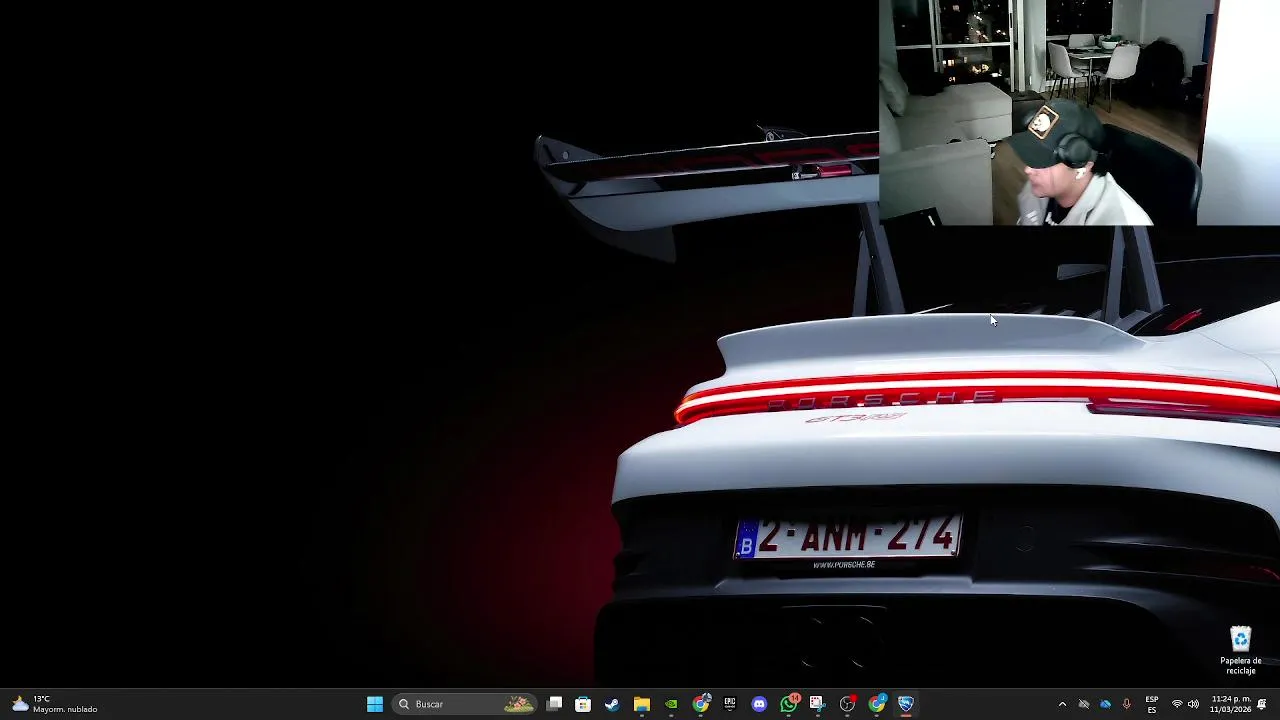Viewport: 1280px width, 720px height.
Task: Open the Windows Start menu
Action: click(375, 704)
